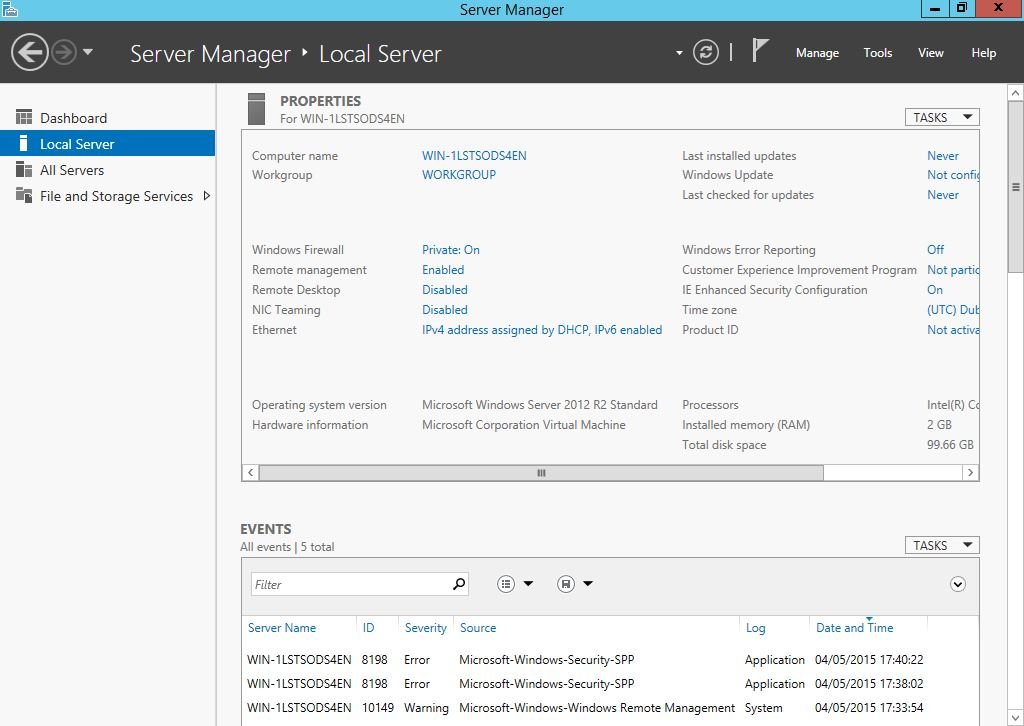Click the search magnifier in Filter box

(459, 584)
